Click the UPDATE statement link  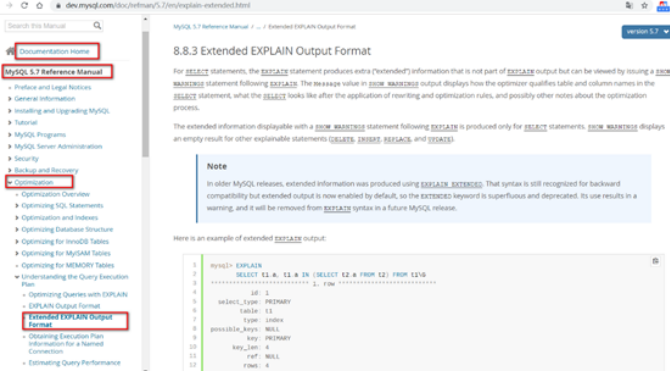pyautogui.click(x=439, y=139)
